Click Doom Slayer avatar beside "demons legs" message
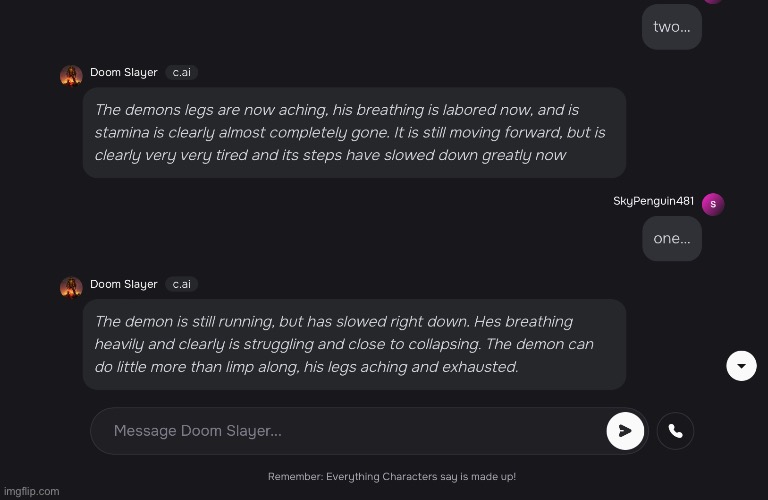 coord(71,75)
